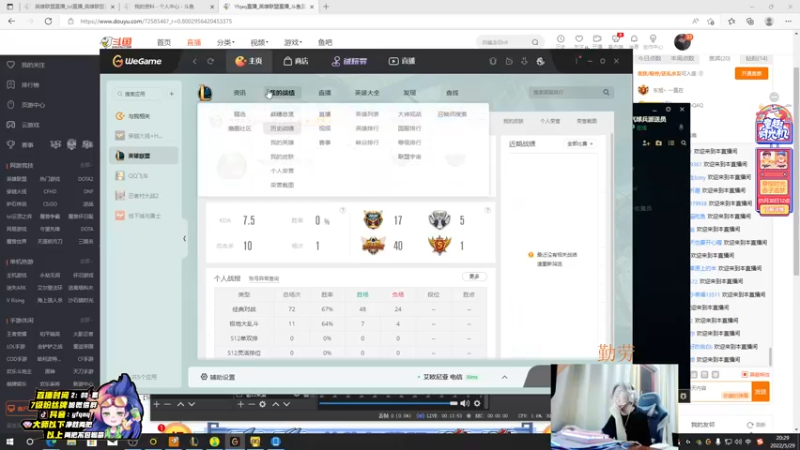Image resolution: width=800 pixels, height=450 pixels.
Task: Open the 发现 tab in game nav
Action: 409,93
